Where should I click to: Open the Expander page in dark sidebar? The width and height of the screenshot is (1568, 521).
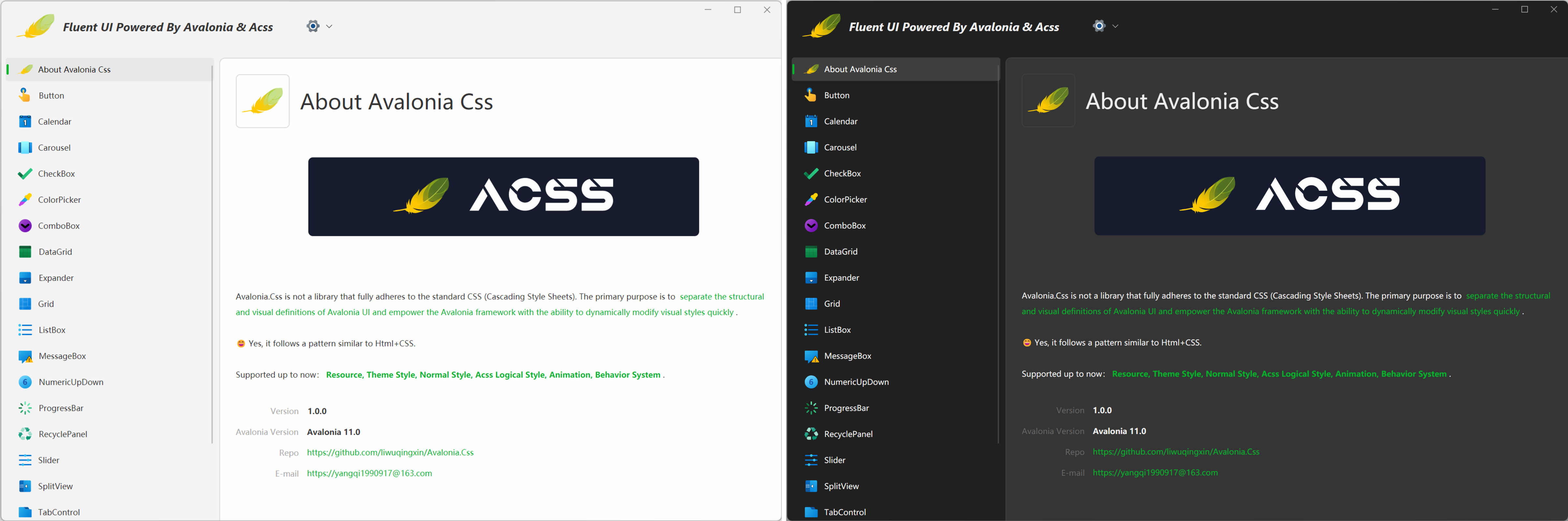point(841,278)
